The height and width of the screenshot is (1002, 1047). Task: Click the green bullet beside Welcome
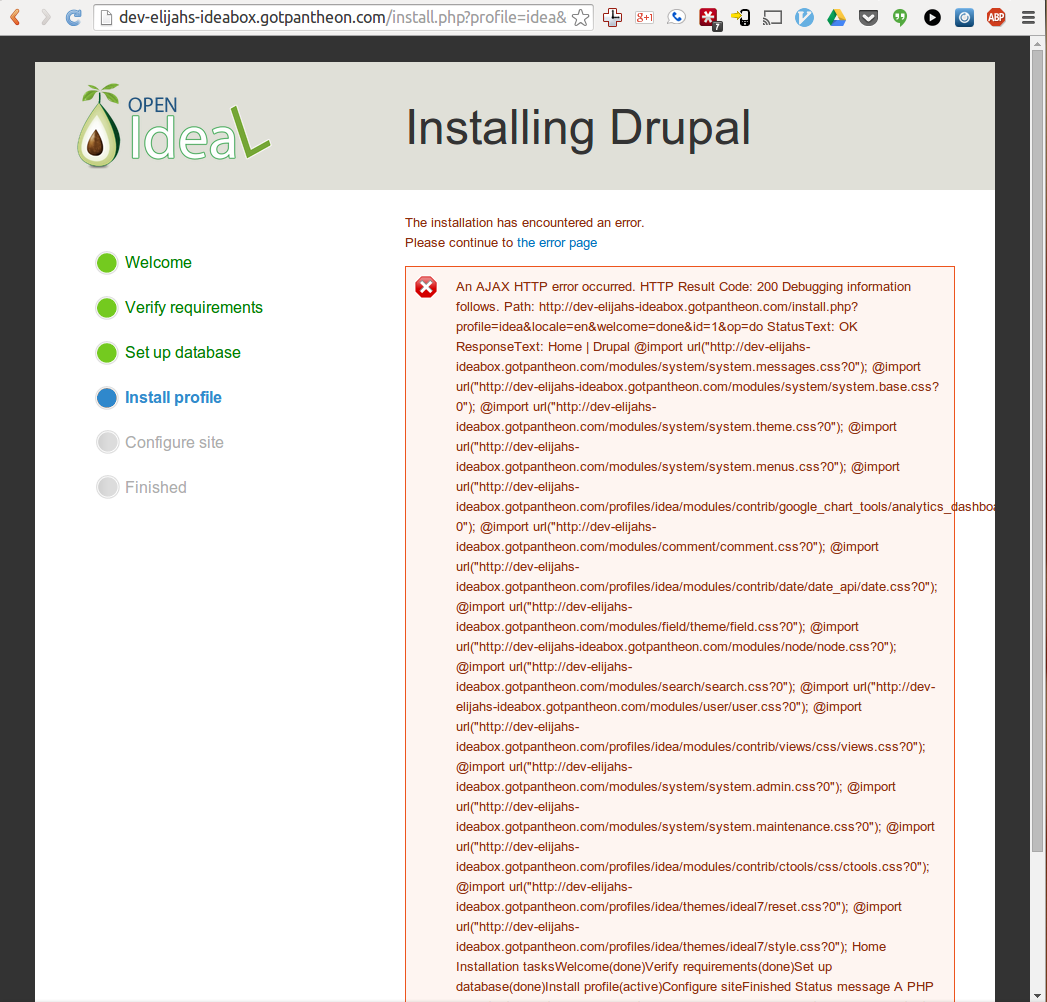pos(107,263)
